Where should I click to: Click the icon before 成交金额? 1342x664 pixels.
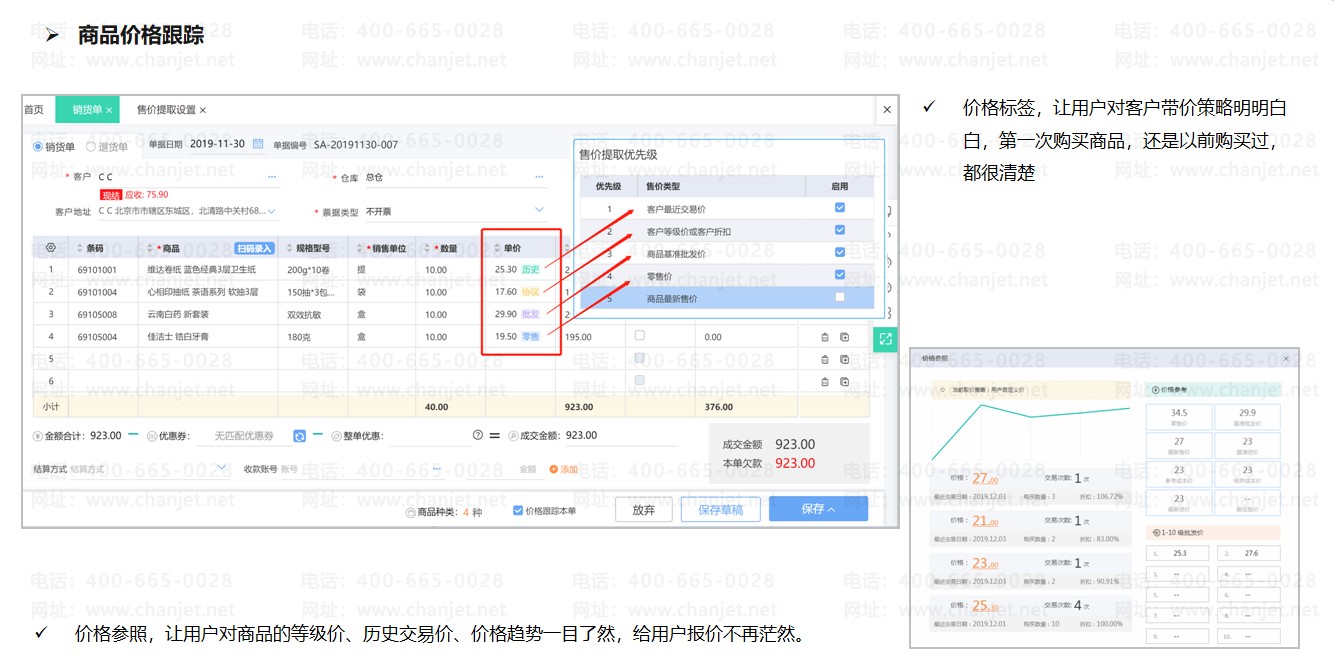click(x=512, y=436)
